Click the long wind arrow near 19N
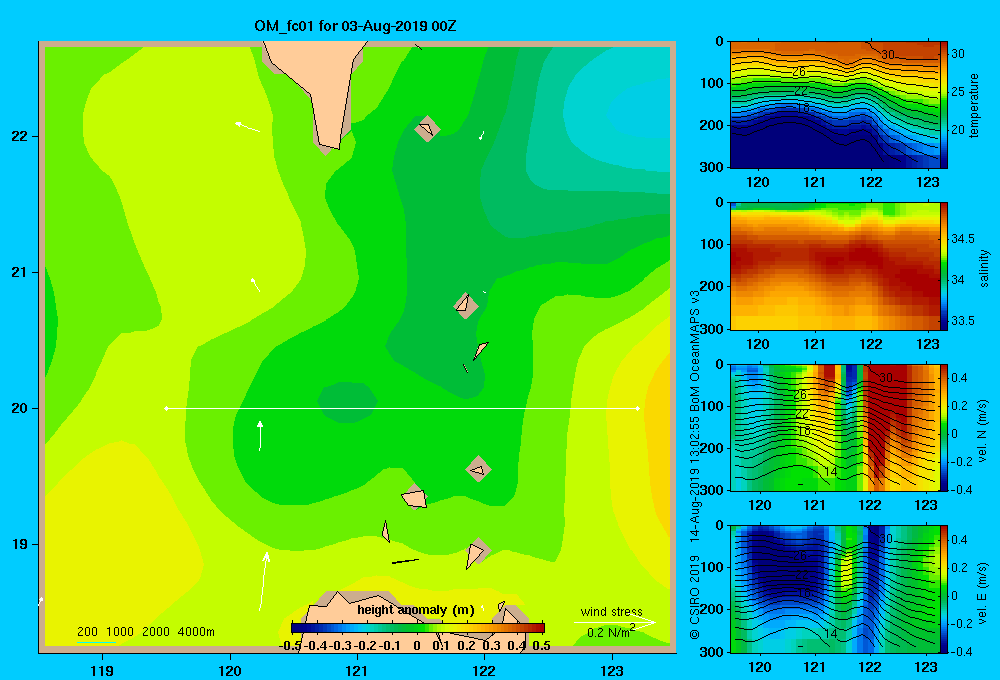Image resolution: width=1000 pixels, height=680 pixels. 263,581
